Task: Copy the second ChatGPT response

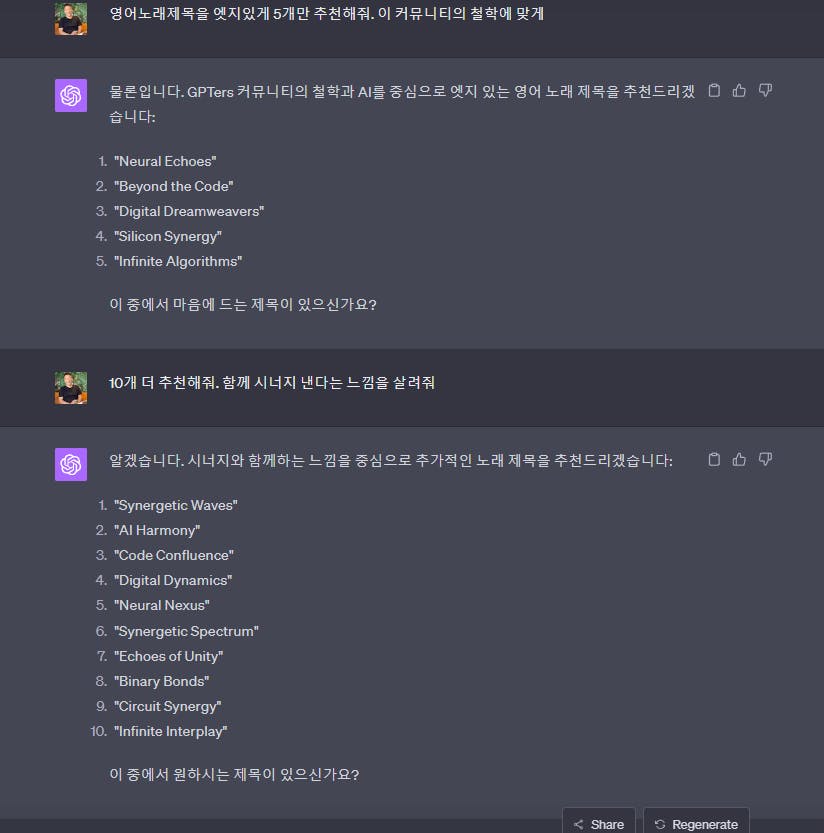Action: point(714,459)
